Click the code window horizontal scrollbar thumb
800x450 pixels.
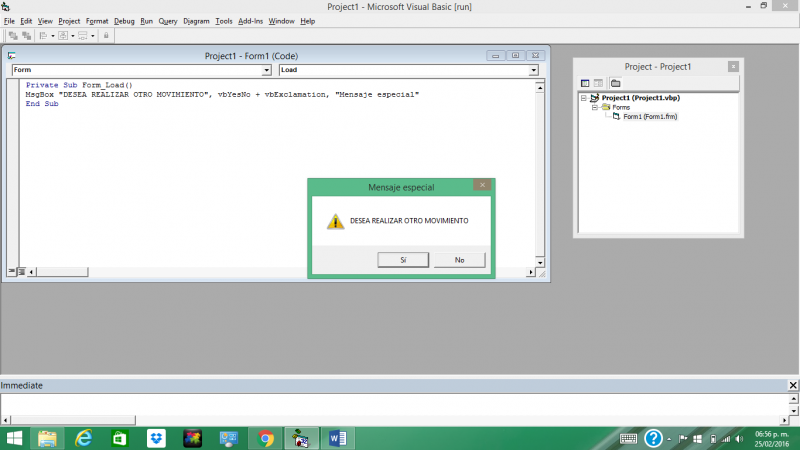pyautogui.click(x=62, y=272)
